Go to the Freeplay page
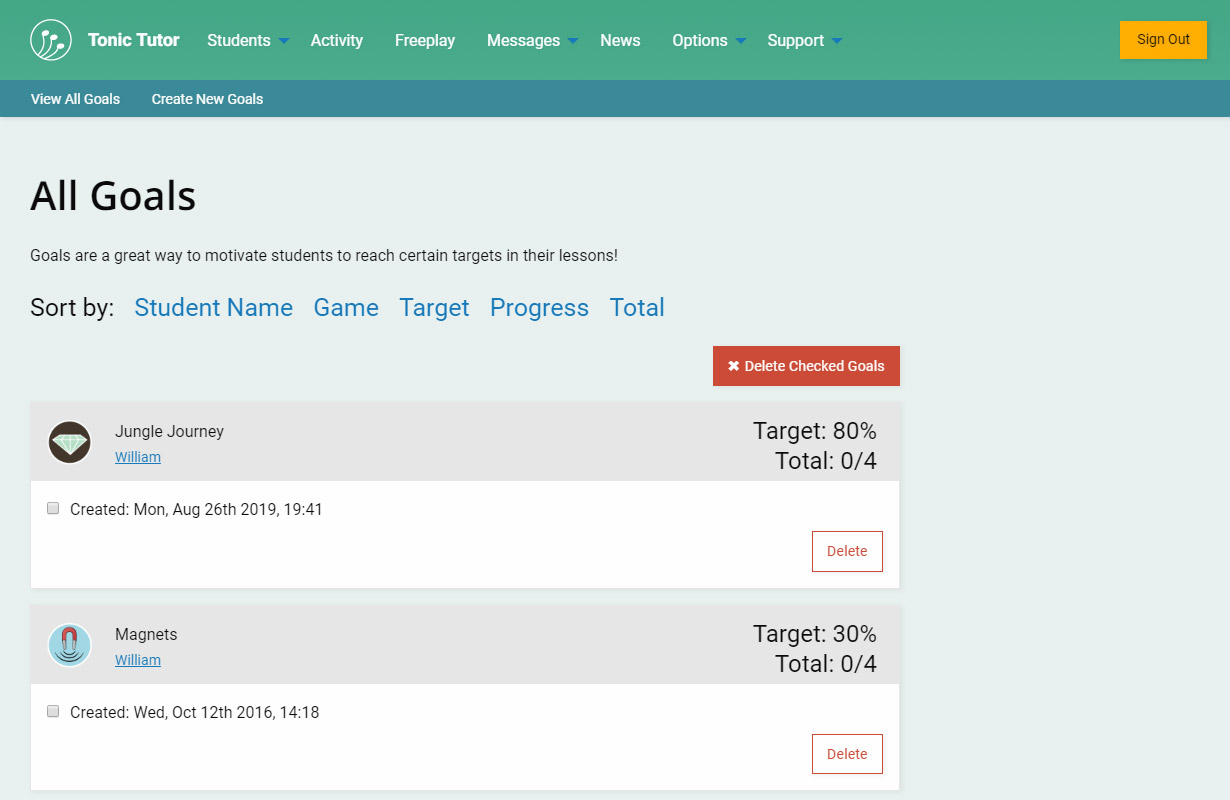Image resolution: width=1230 pixels, height=800 pixels. coord(425,40)
